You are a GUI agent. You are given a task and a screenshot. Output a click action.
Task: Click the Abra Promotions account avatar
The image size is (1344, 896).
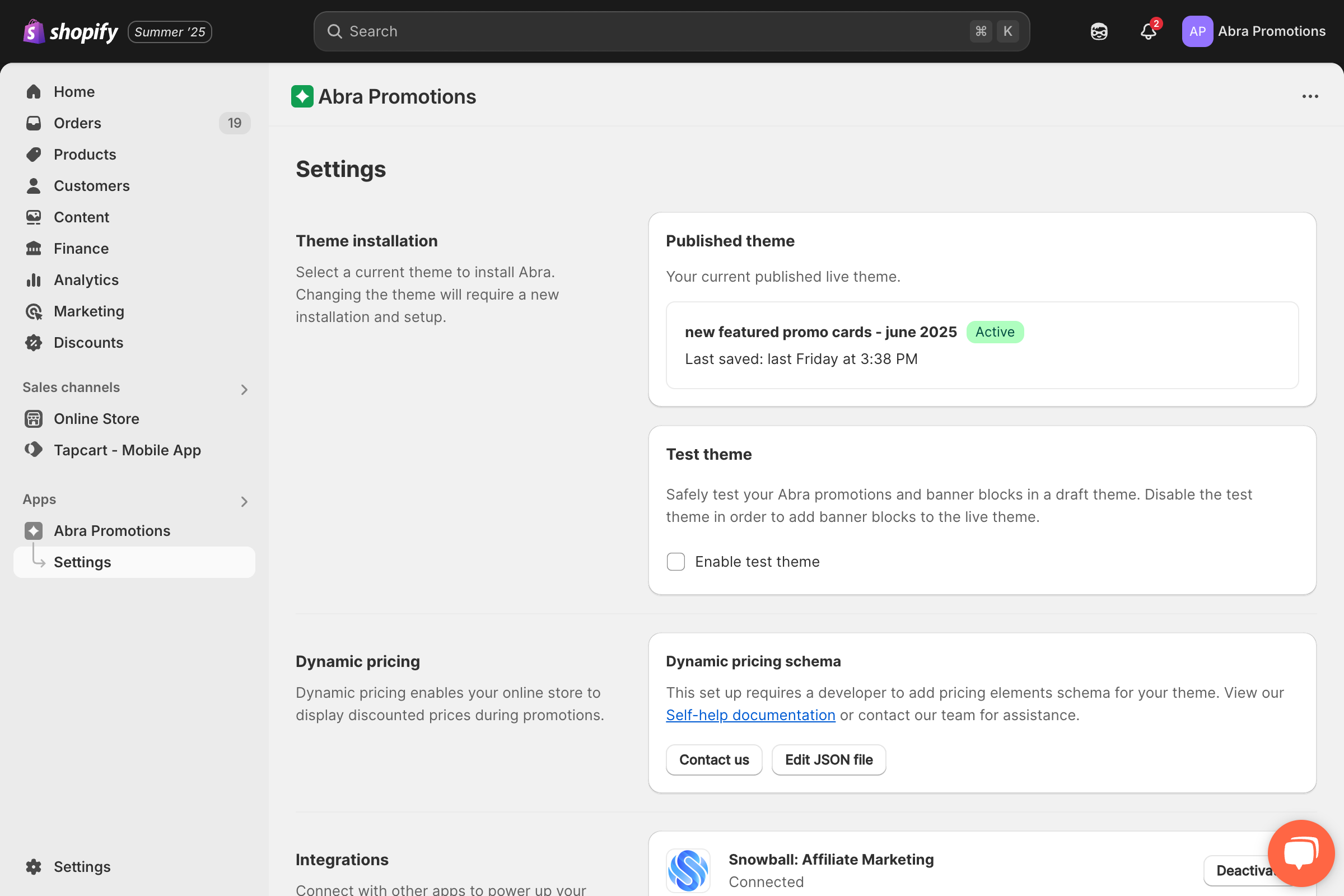click(1198, 31)
